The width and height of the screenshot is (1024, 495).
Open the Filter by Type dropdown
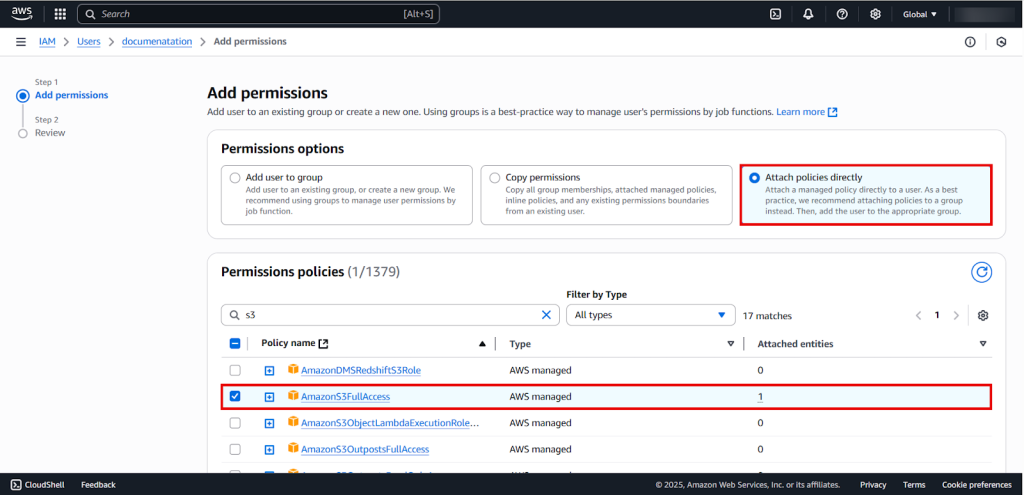click(650, 315)
